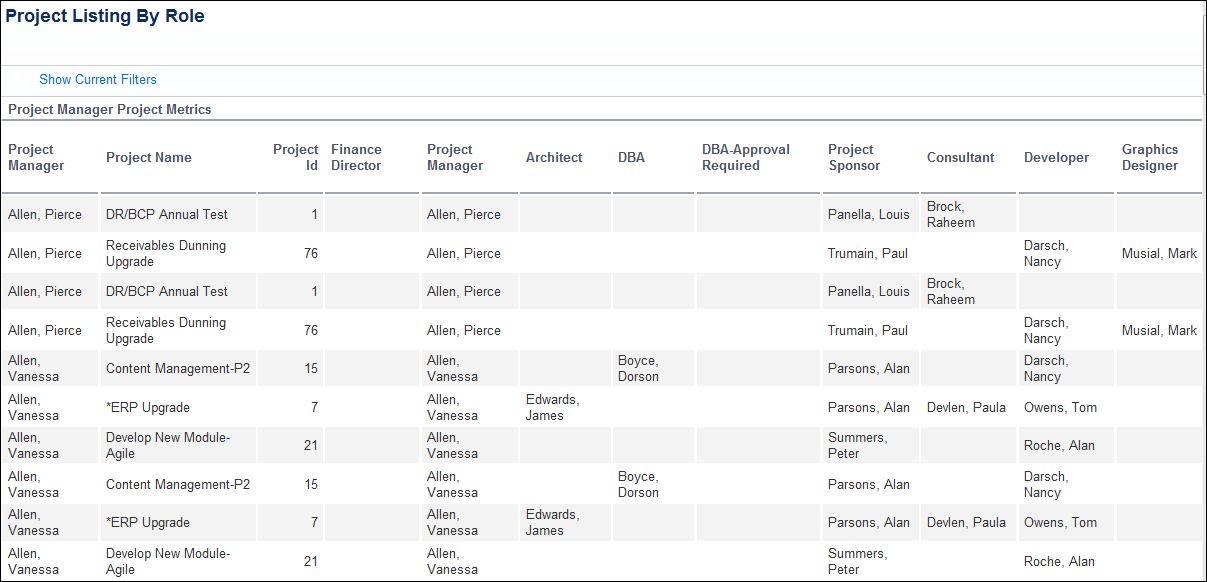Select the first DR/BCP Annual Test cell

coord(167,215)
